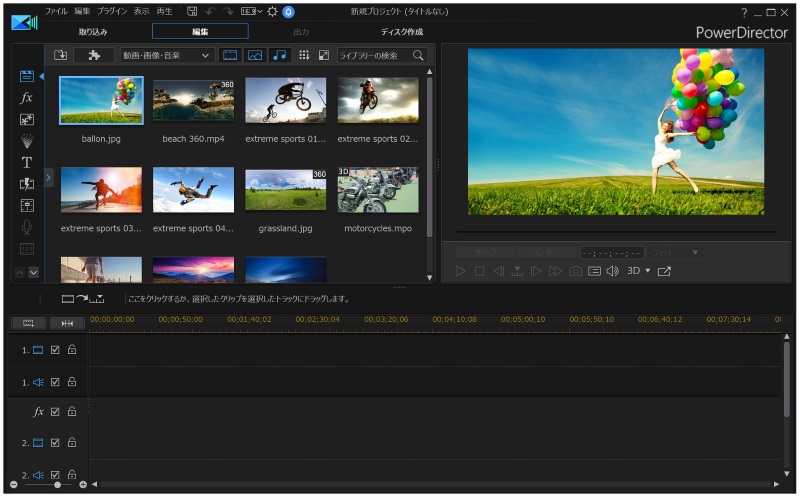
Task: Uncheck the fx track enable checkbox
Action: tap(56, 411)
